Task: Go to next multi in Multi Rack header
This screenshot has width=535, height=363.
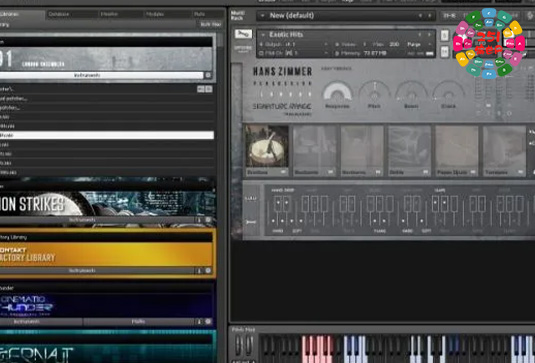Action: pyautogui.click(x=430, y=16)
